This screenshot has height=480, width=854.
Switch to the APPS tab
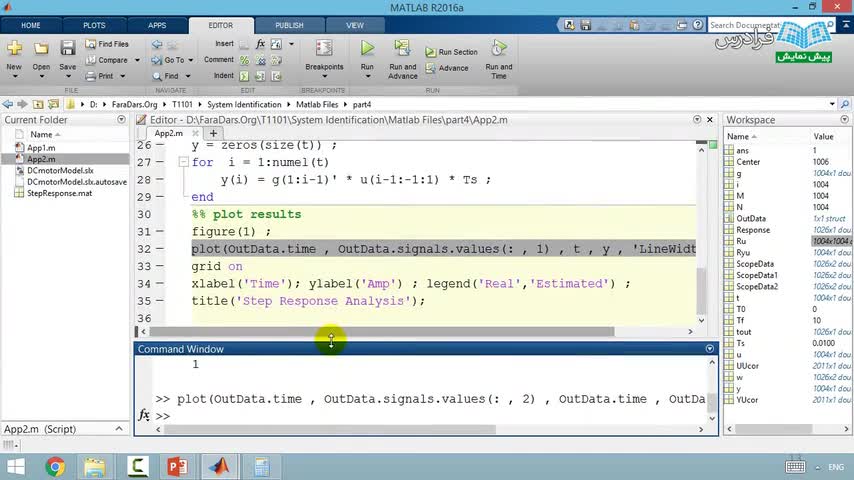tap(157, 26)
